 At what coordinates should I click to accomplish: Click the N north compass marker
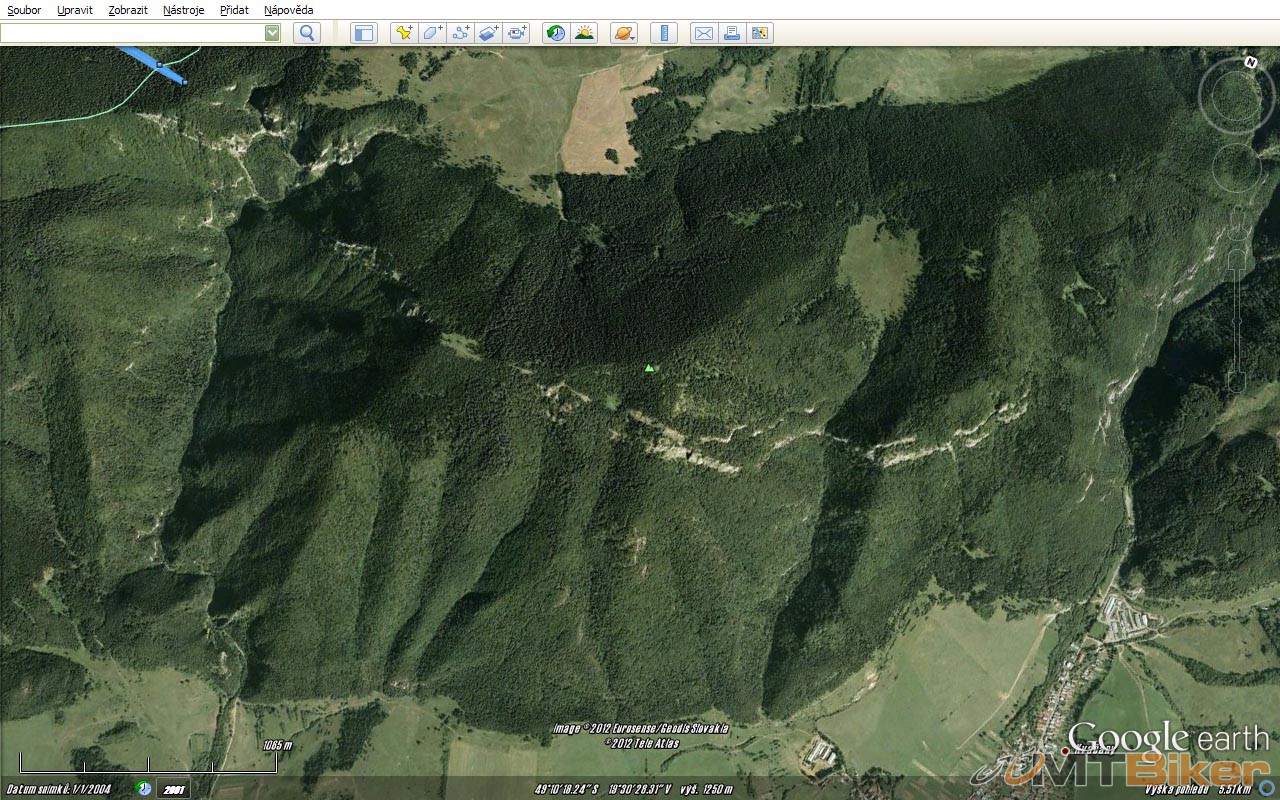coord(1250,62)
